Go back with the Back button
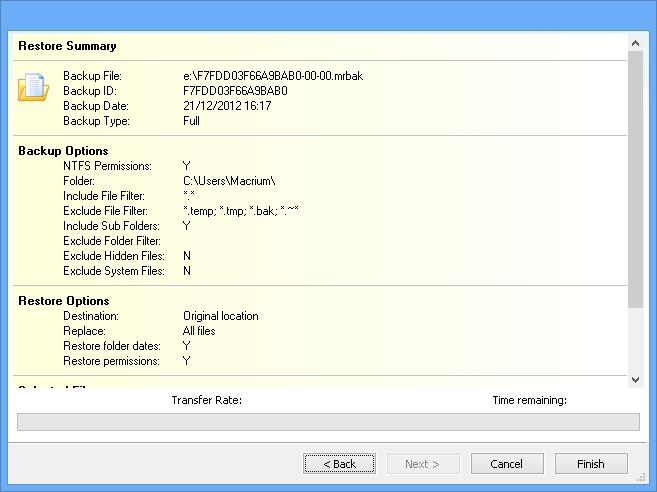 coord(339,464)
